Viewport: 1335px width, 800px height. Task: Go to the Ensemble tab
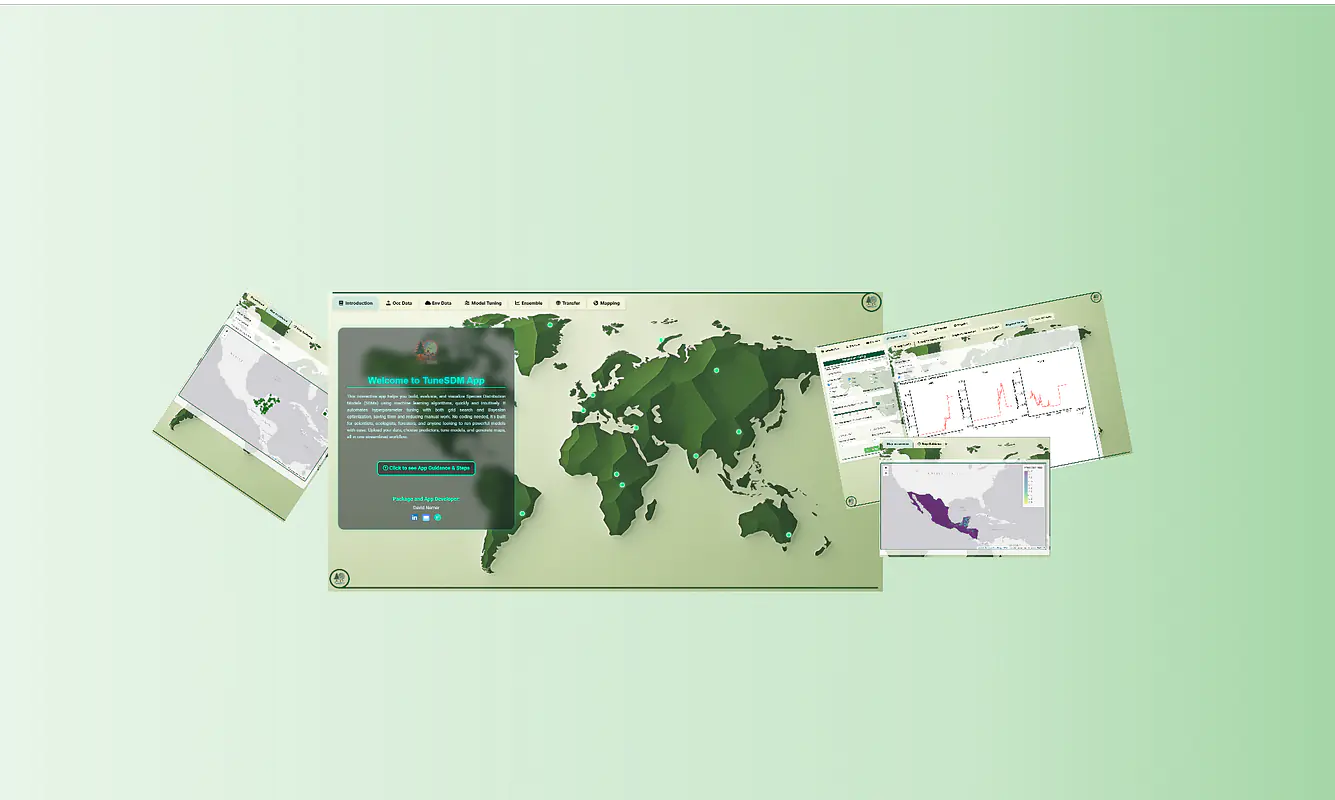[528, 303]
